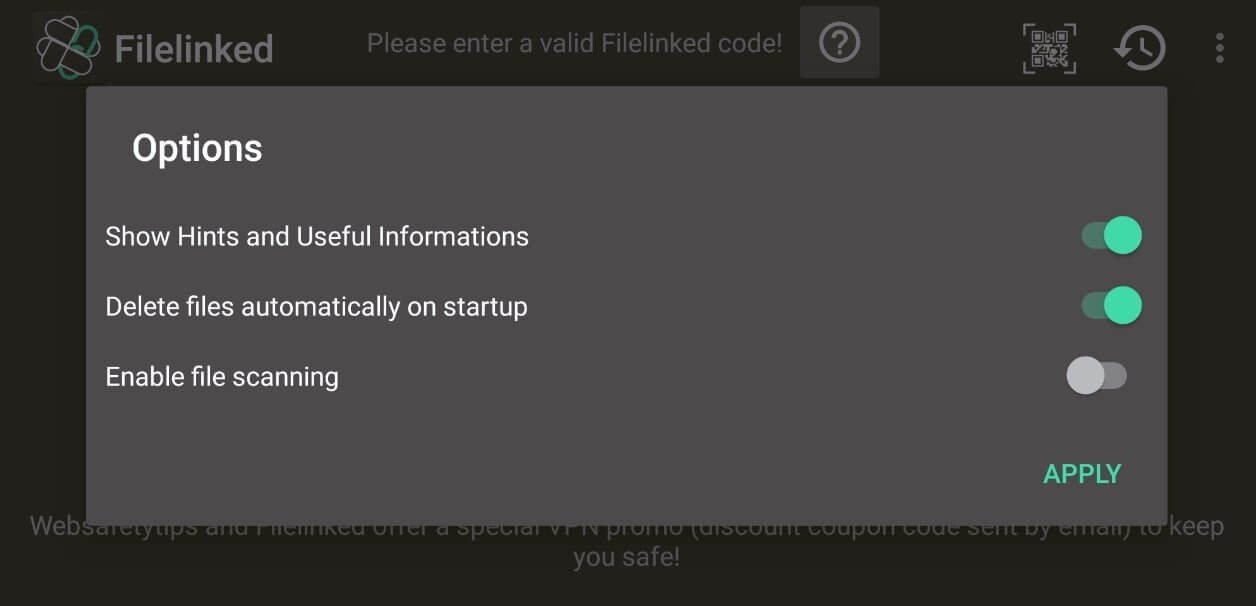The image size is (1256, 606).
Task: Click the Options dialog heading
Action: point(197,148)
